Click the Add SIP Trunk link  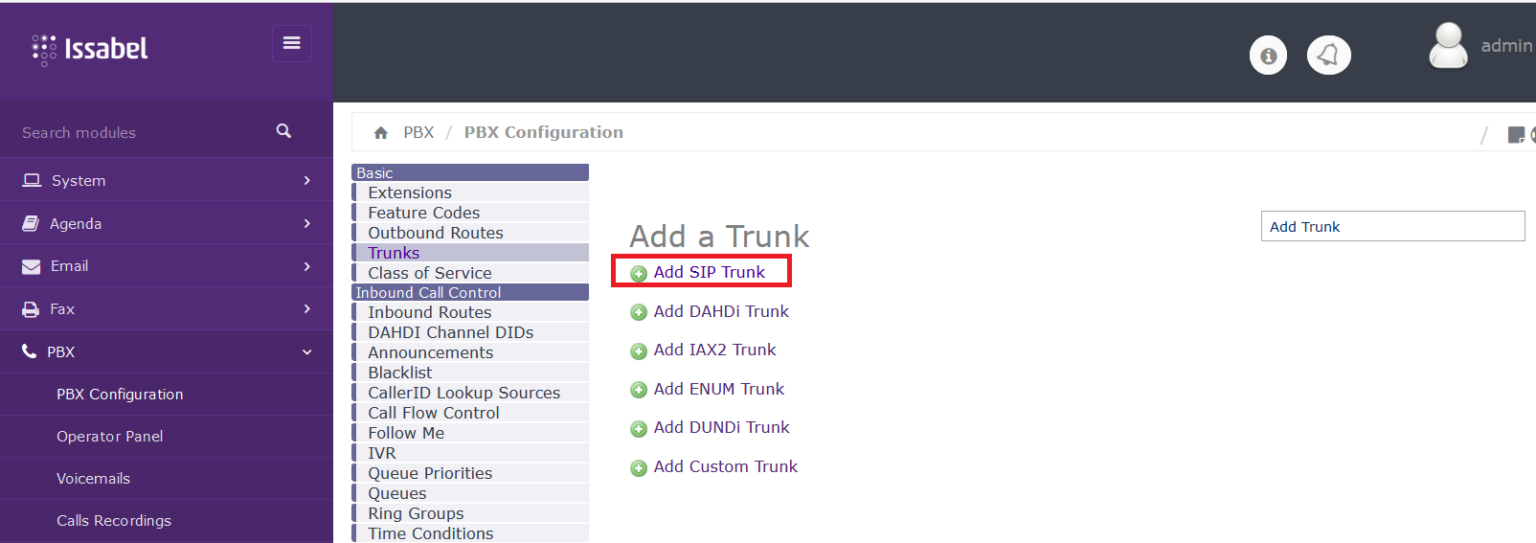pyautogui.click(x=709, y=272)
